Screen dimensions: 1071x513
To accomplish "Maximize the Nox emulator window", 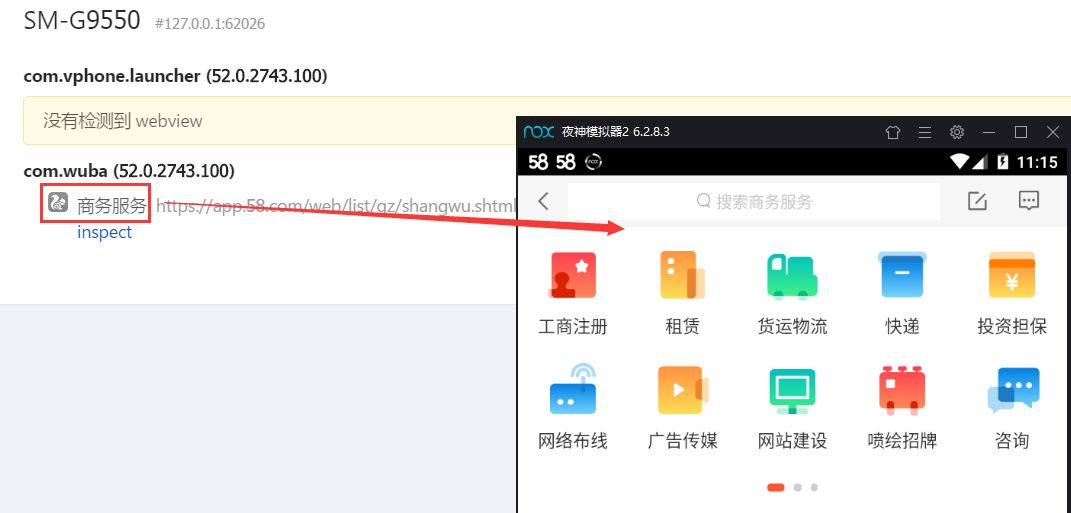I will (1020, 132).
